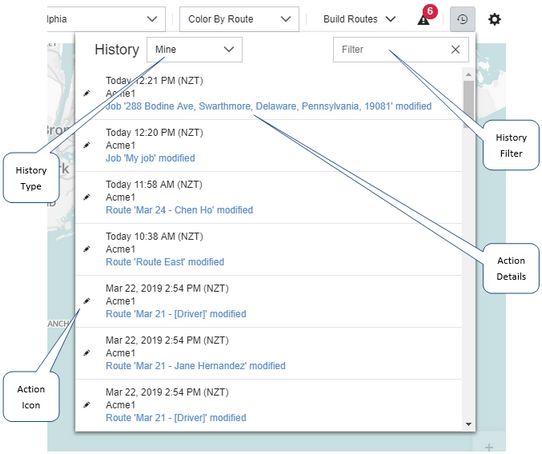
Task: Open the region dropdown ending in 'lphia'
Action: (106, 19)
